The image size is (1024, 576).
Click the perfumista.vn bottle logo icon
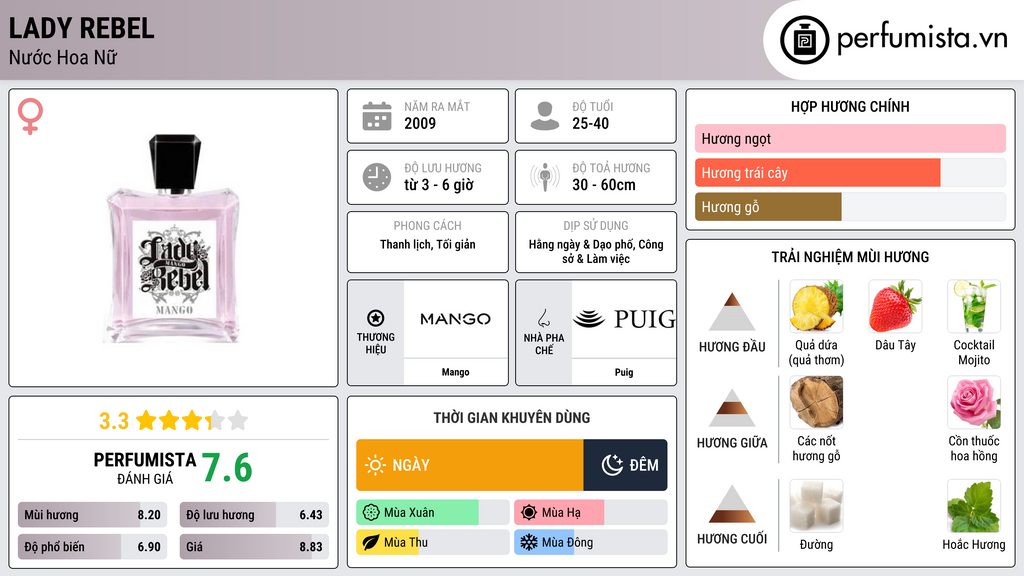804,40
